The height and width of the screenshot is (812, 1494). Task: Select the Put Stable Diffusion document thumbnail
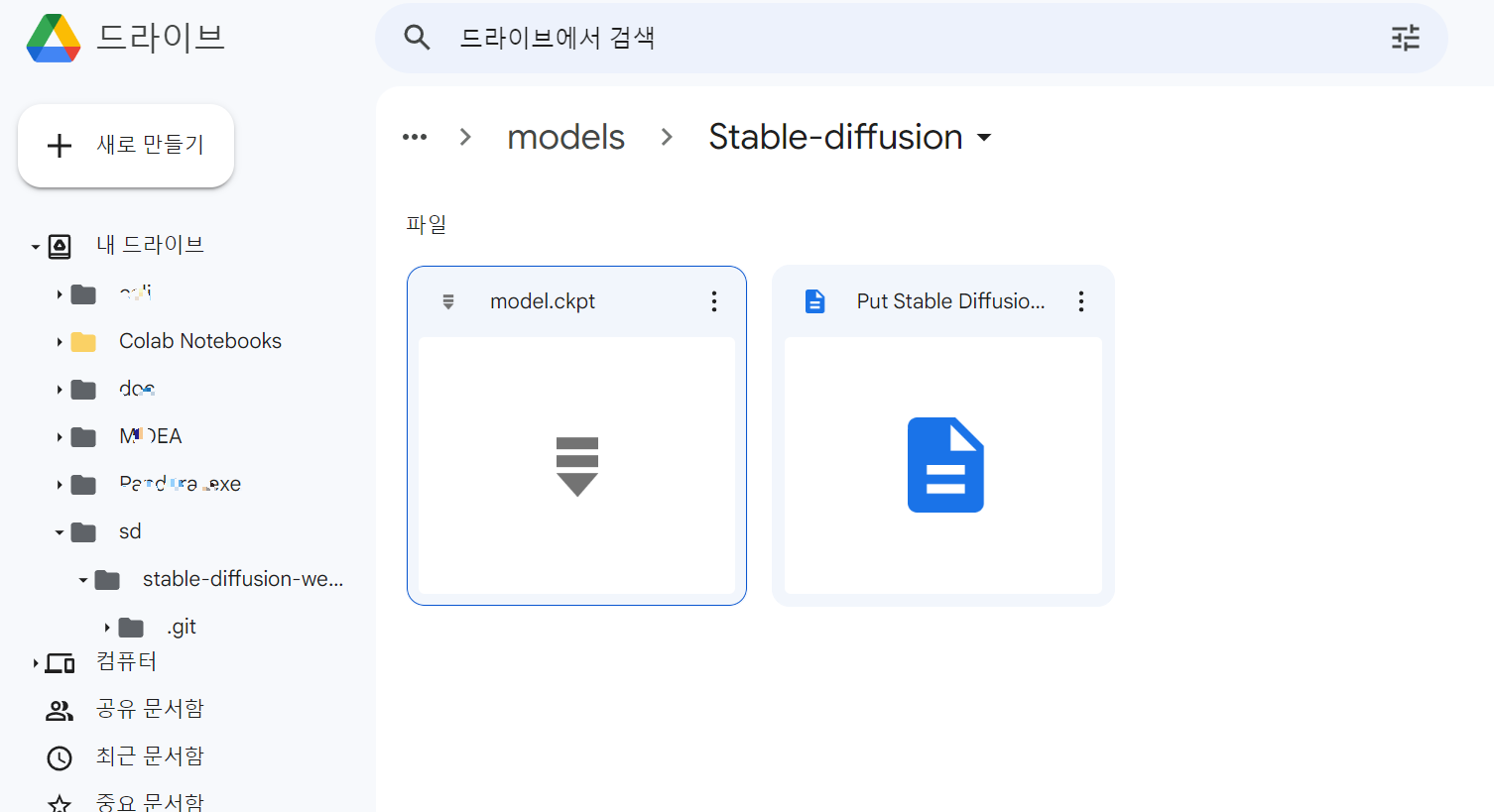[x=942, y=465]
